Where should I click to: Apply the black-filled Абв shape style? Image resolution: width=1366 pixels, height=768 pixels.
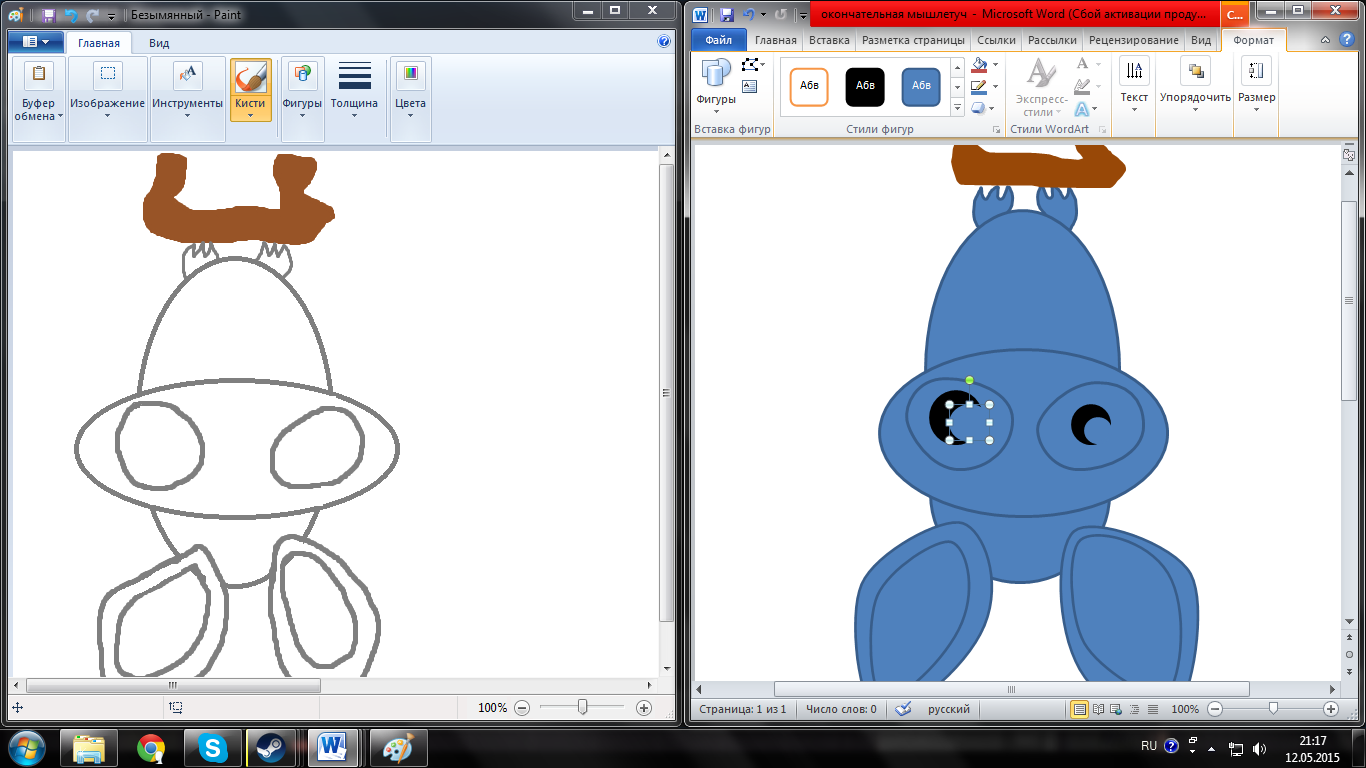[865, 86]
